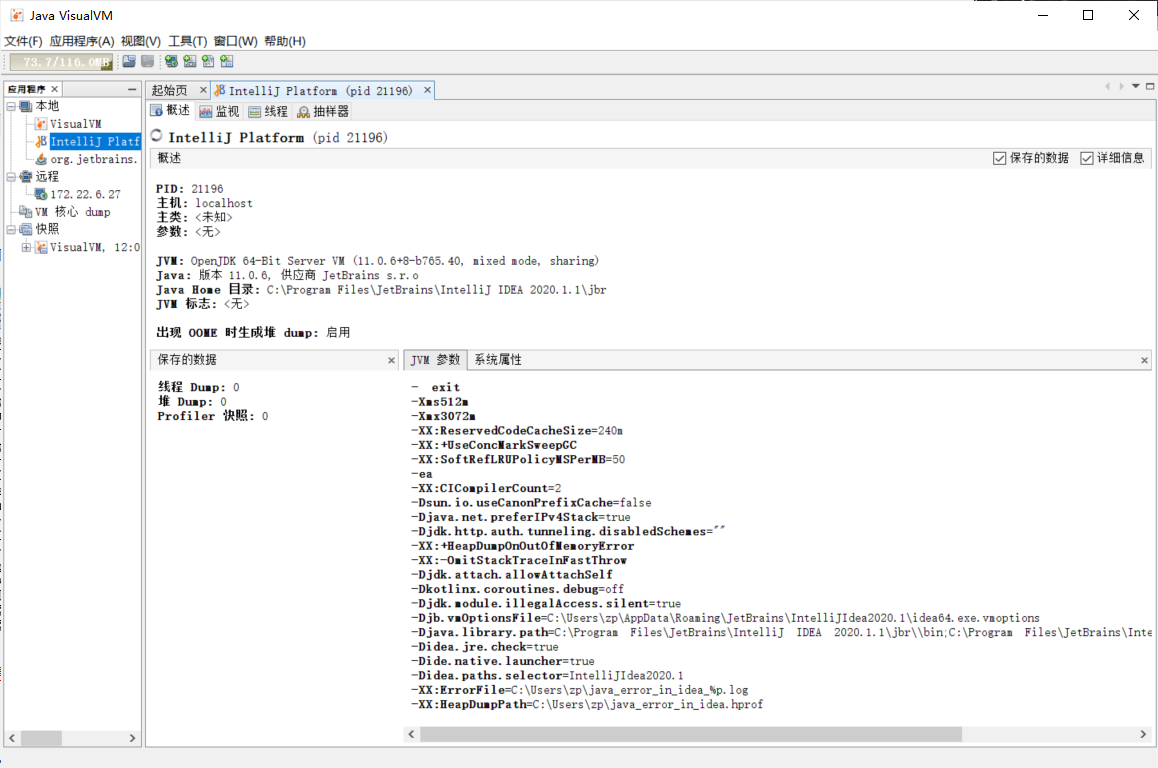Open the 抽样器 sampler subtab
The height and width of the screenshot is (768, 1158).
tap(323, 111)
